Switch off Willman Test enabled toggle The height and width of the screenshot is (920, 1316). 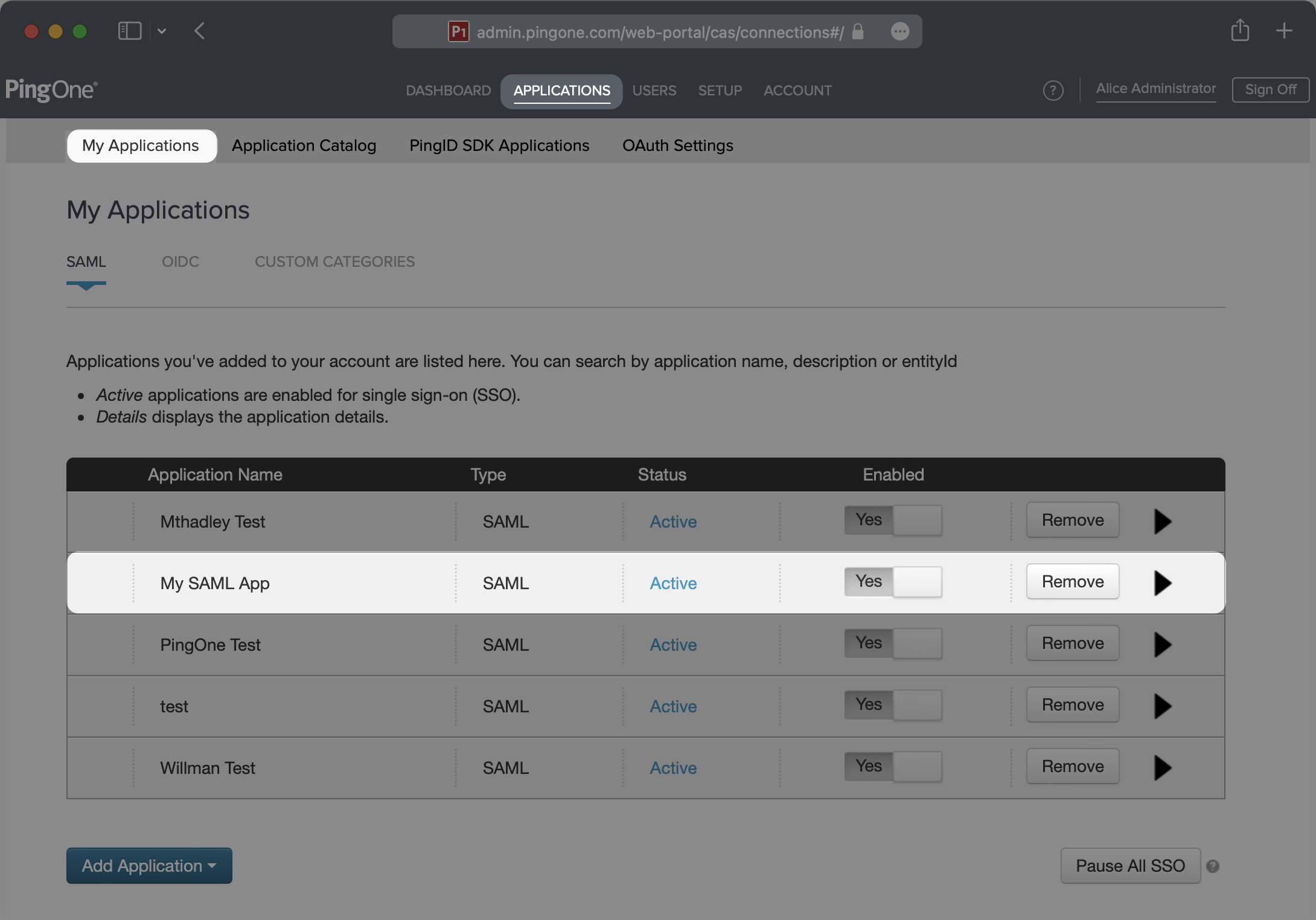pyautogui.click(x=893, y=767)
